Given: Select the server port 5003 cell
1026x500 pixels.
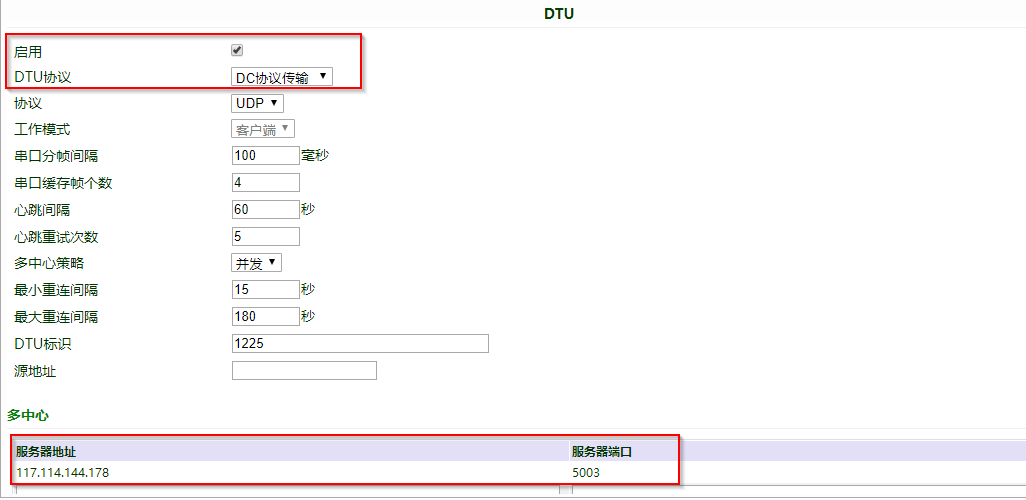Looking at the screenshot, I should [x=587, y=472].
